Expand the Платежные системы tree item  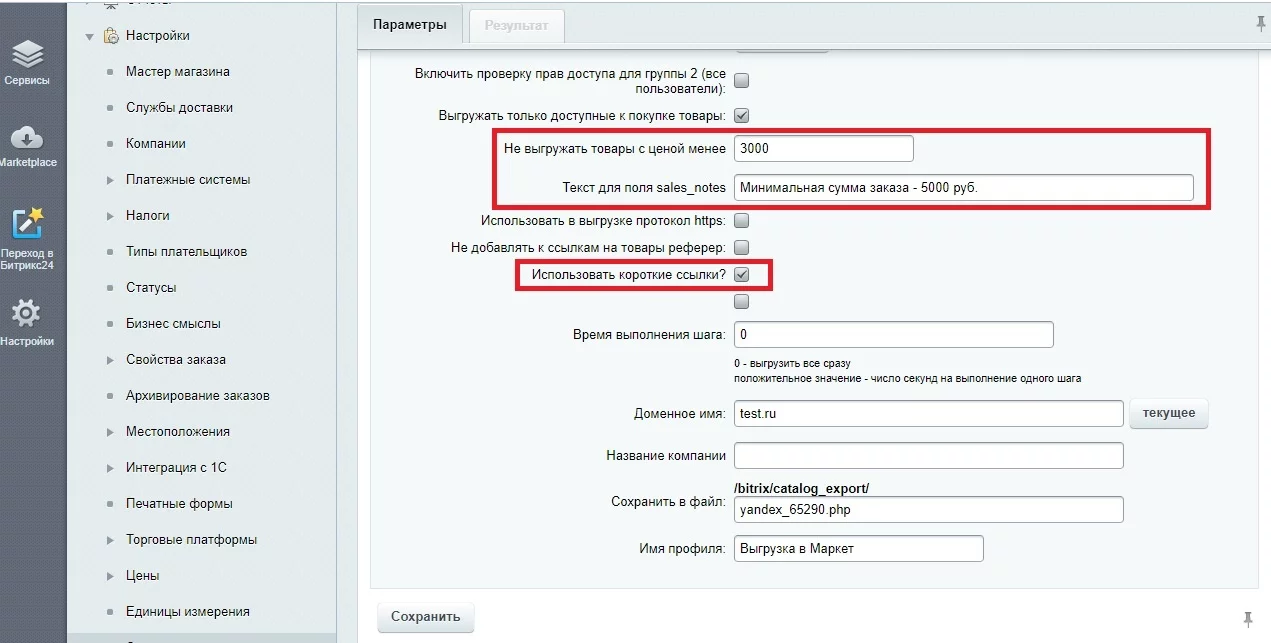[x=111, y=180]
